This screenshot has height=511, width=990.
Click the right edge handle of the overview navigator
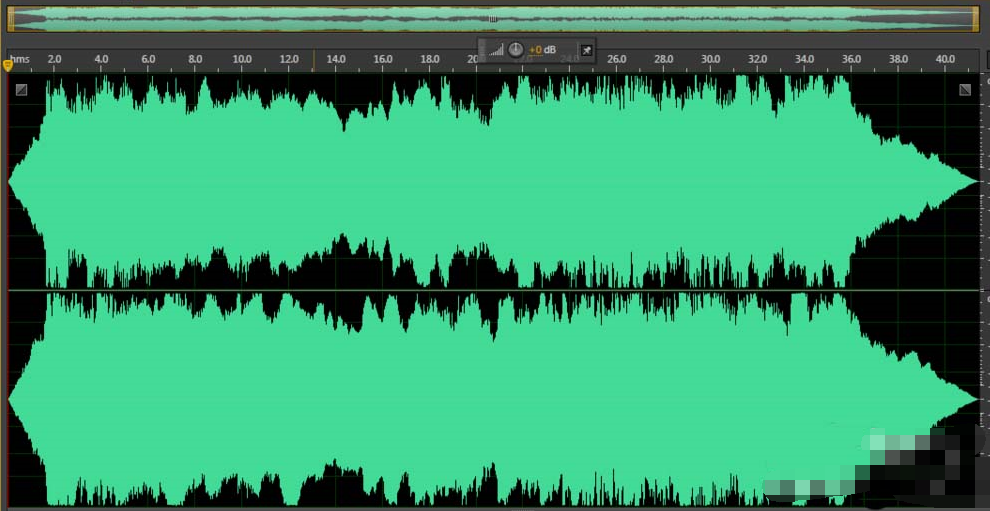(x=975, y=18)
